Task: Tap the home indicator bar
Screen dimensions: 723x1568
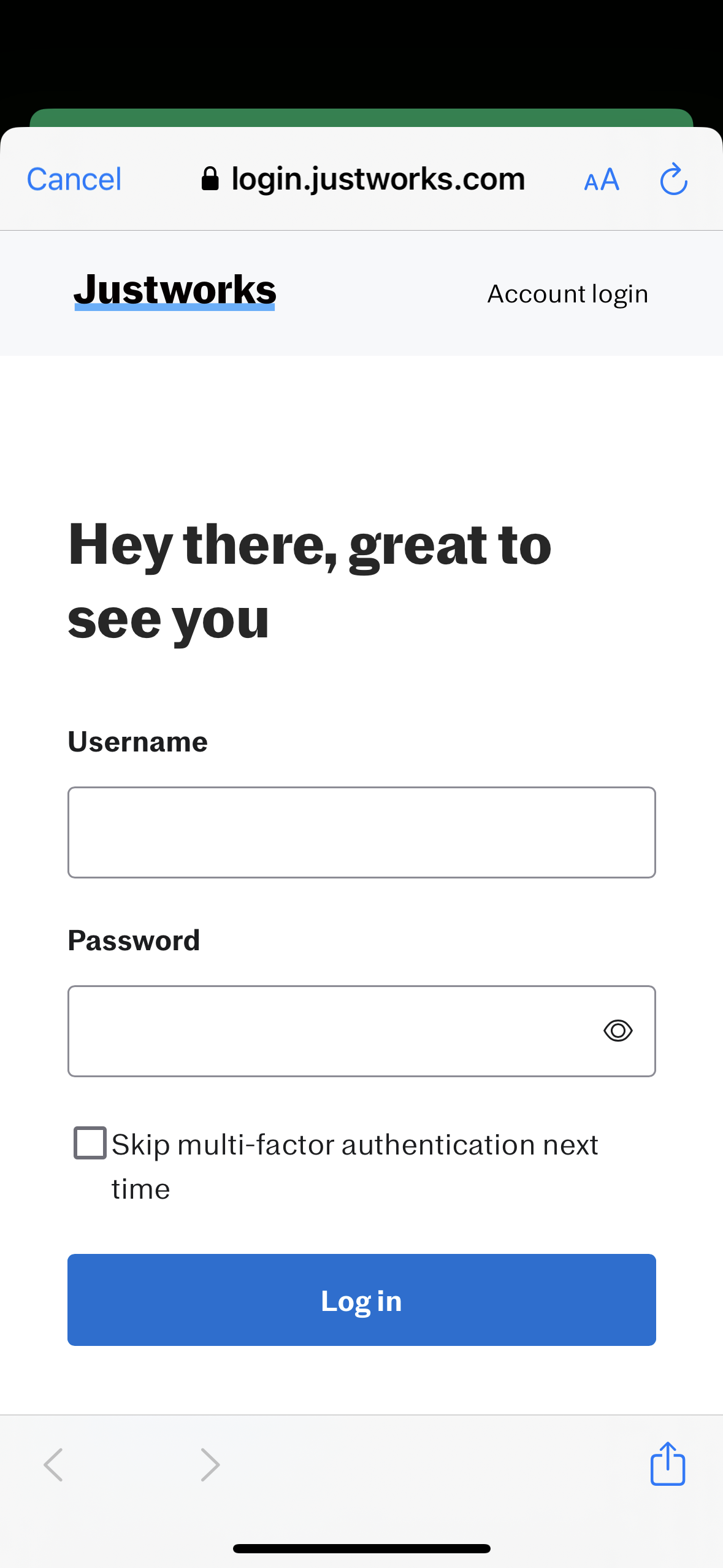Action: 362,1548
